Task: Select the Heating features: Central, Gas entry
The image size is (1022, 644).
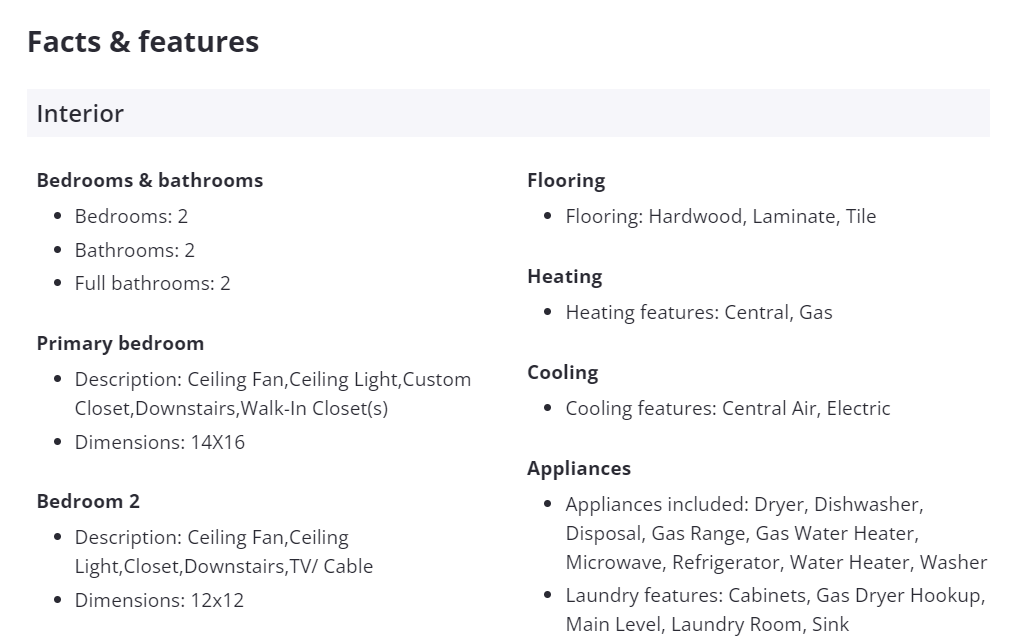Action: point(698,312)
